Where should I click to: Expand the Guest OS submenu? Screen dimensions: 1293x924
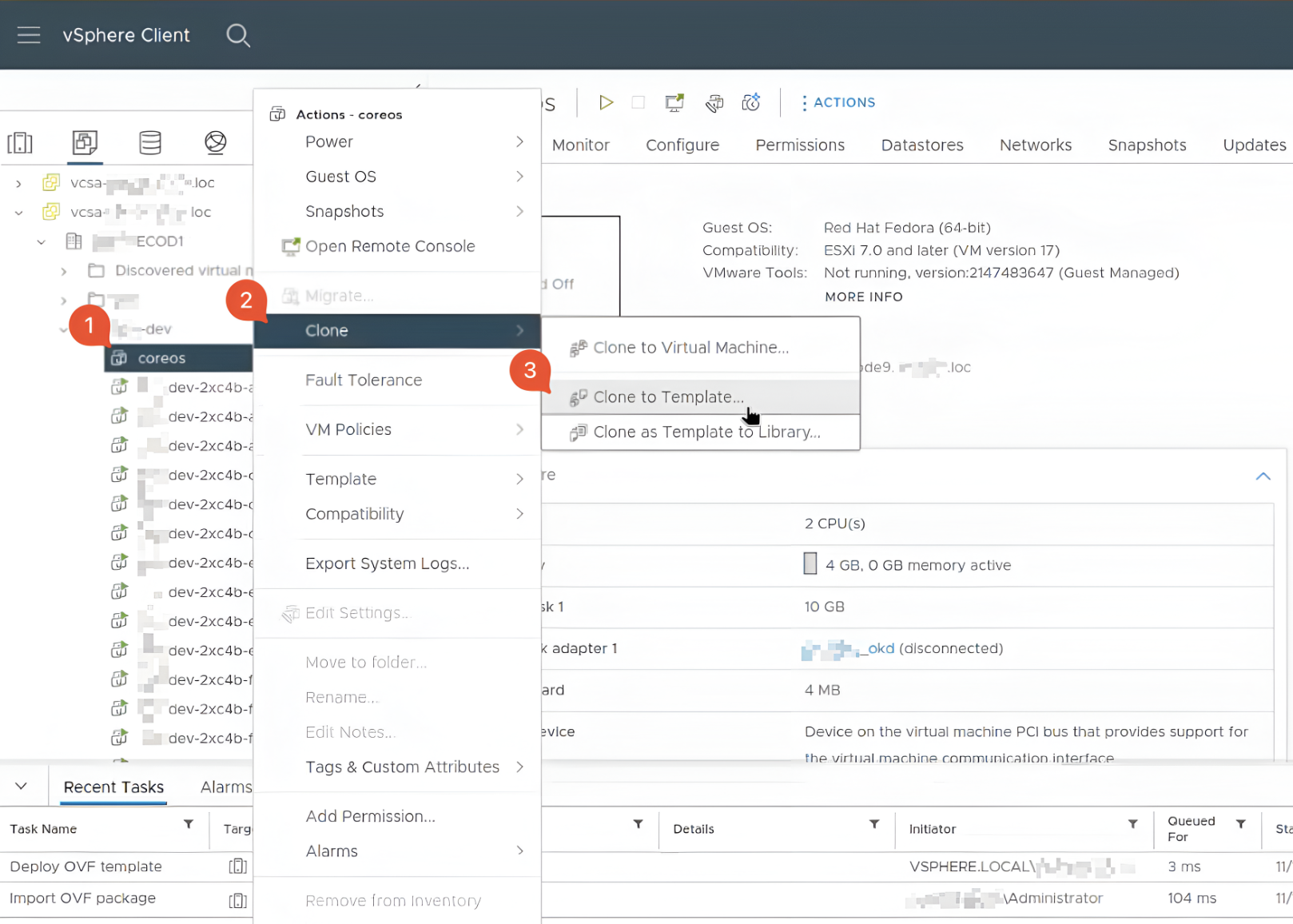397,177
